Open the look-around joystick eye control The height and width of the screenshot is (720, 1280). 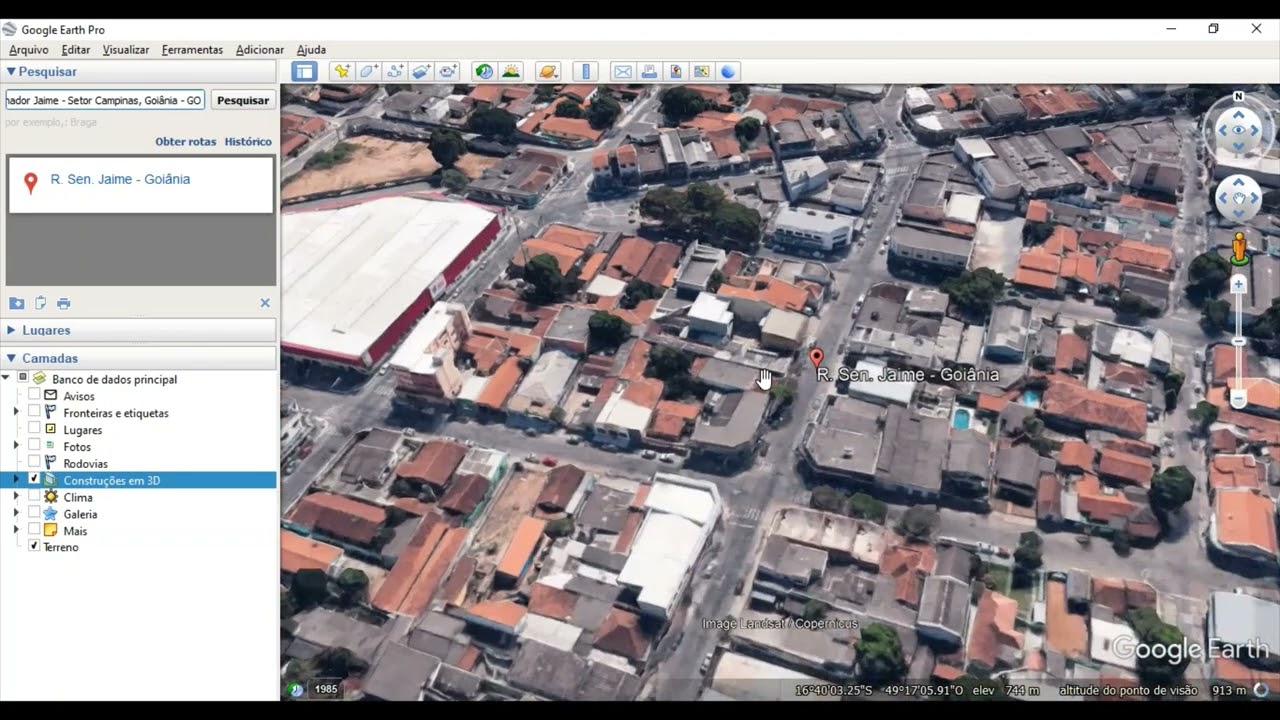1238,131
